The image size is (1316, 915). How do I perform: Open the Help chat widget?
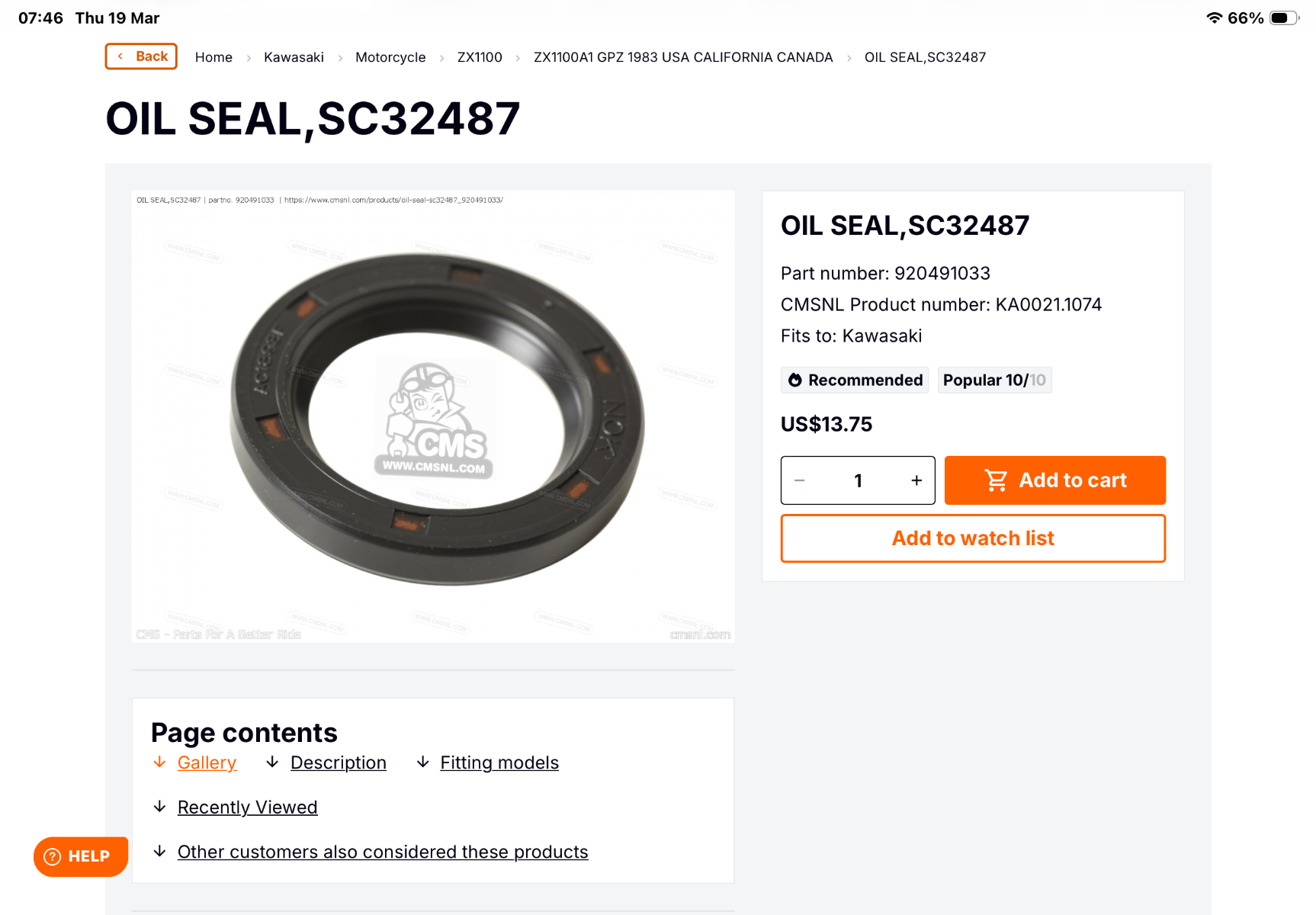(80, 856)
